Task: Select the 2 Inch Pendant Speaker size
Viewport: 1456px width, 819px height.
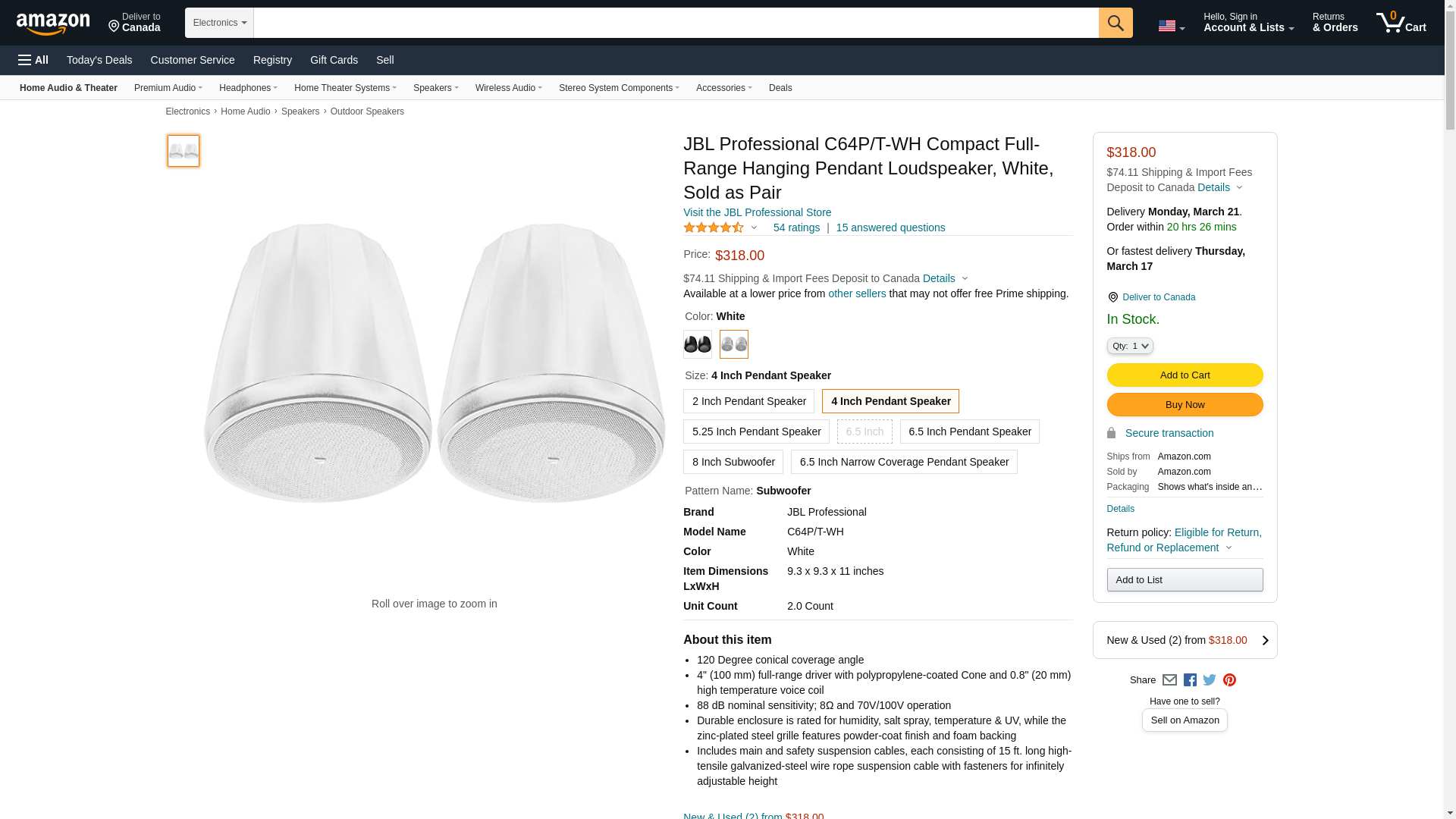Action: click(x=748, y=401)
